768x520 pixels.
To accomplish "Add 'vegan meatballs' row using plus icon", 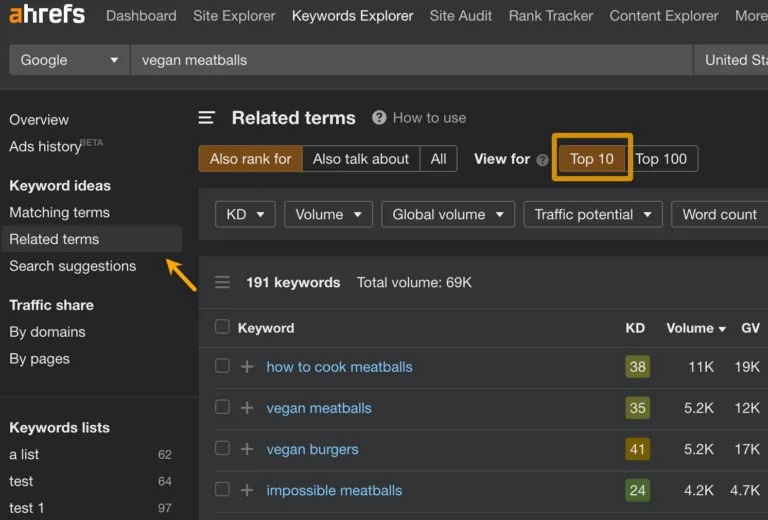I will (x=247, y=408).
